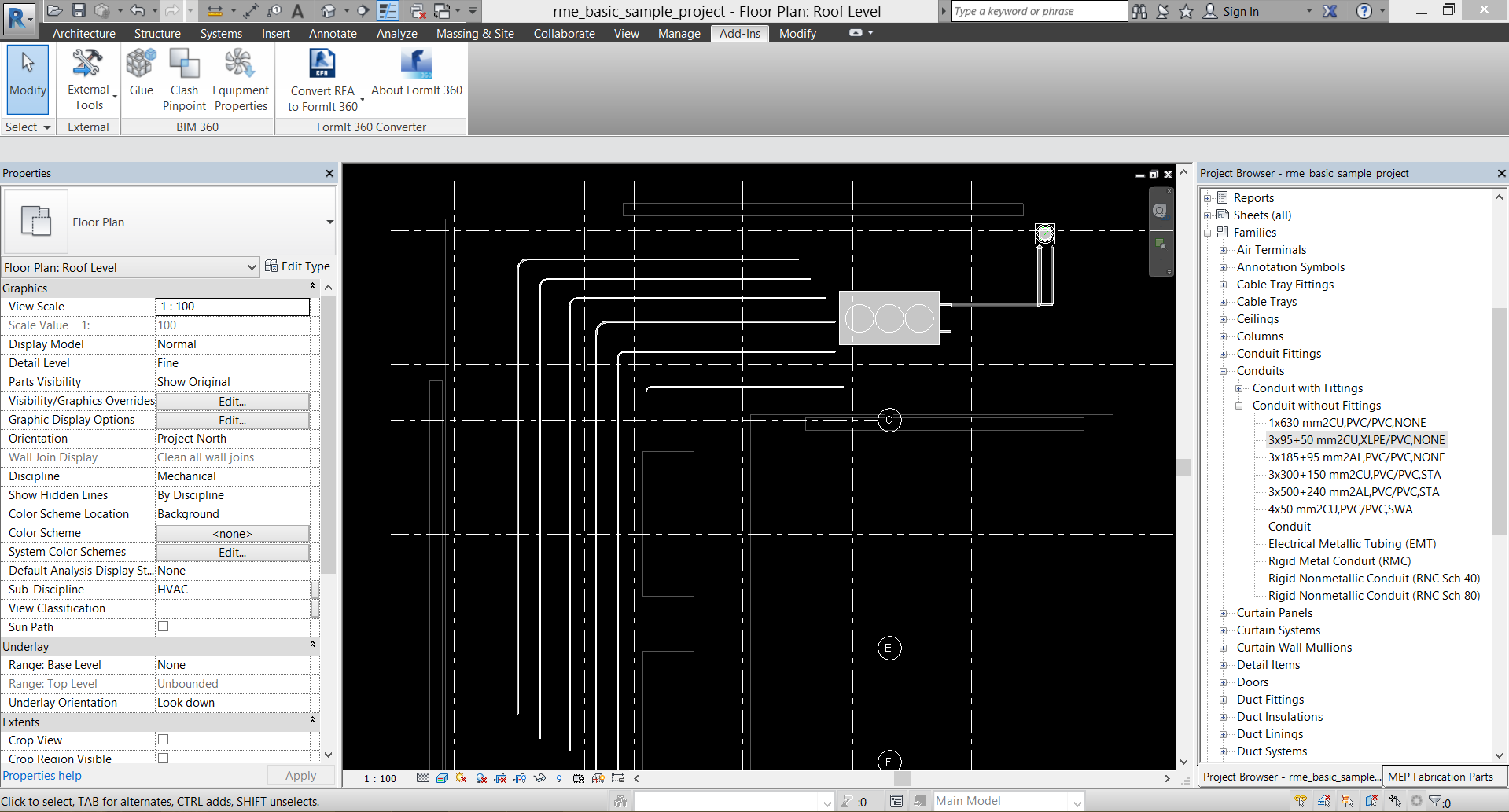The height and width of the screenshot is (812, 1509).
Task: Collapse the Conduit without Fittings node
Action: click(x=1239, y=406)
